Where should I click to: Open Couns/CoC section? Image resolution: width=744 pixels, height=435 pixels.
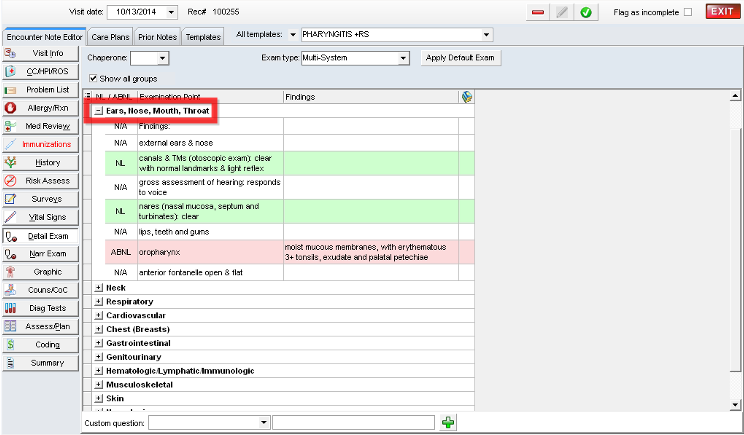(x=40, y=290)
